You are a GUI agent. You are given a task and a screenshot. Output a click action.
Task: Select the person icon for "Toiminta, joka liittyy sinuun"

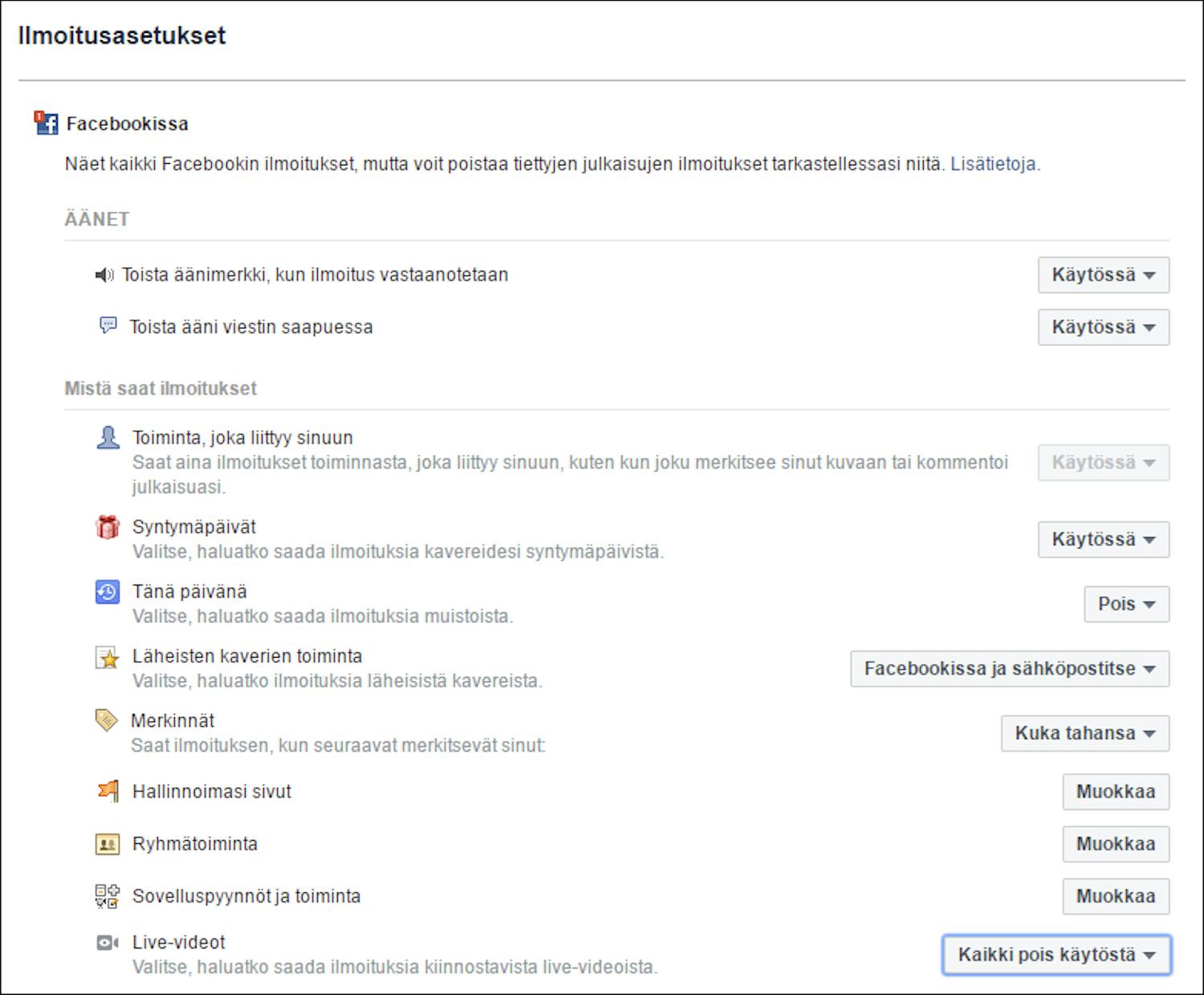tap(107, 437)
